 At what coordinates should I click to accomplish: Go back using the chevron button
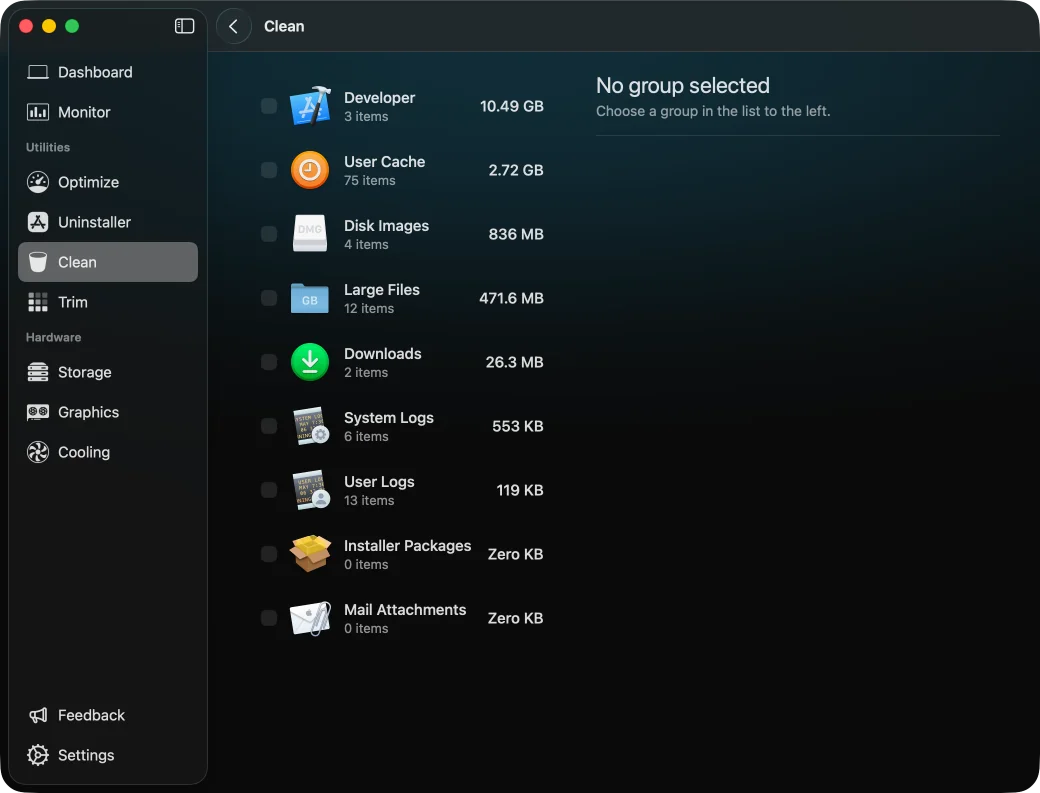(233, 27)
